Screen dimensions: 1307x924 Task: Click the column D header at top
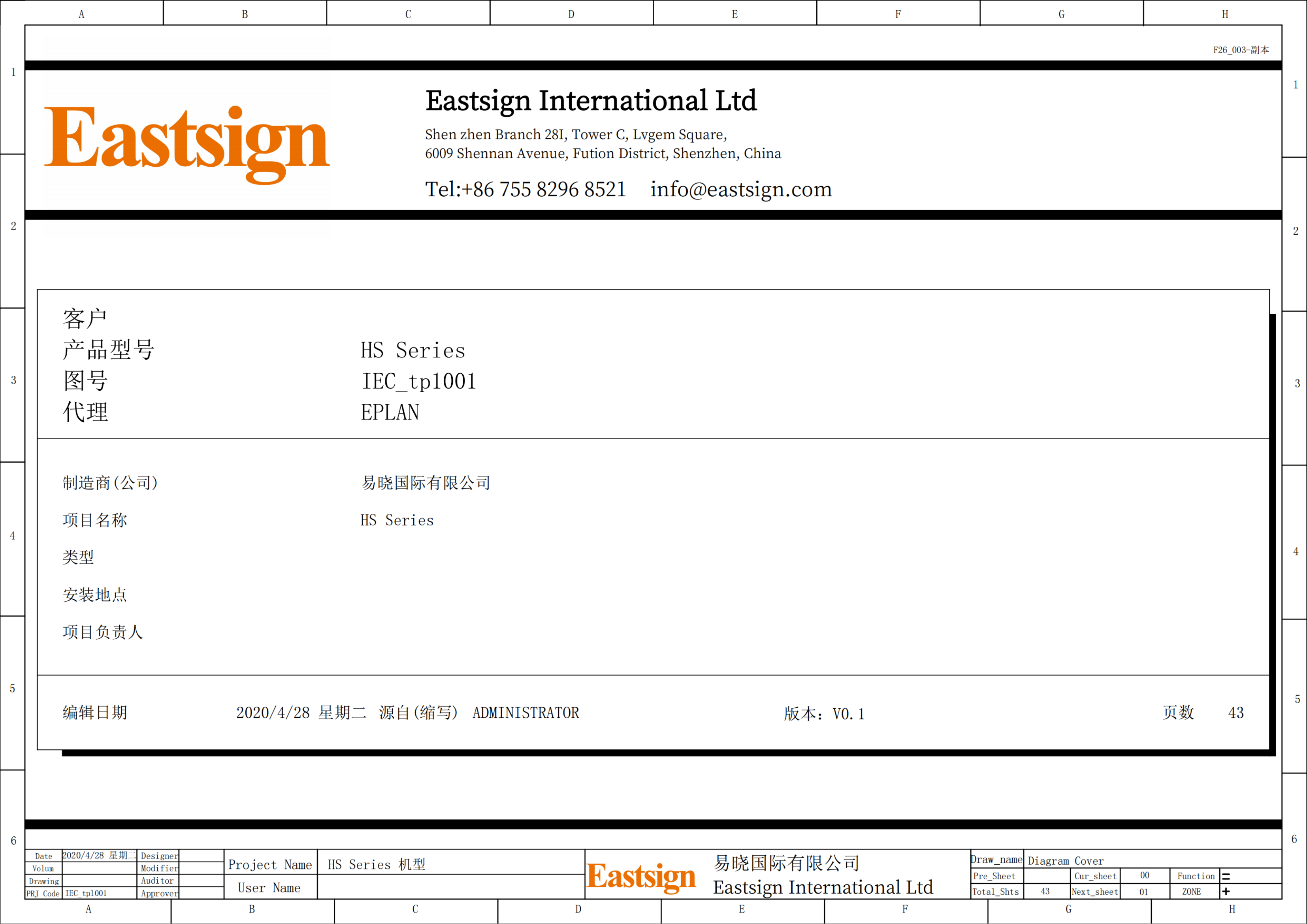coord(571,14)
